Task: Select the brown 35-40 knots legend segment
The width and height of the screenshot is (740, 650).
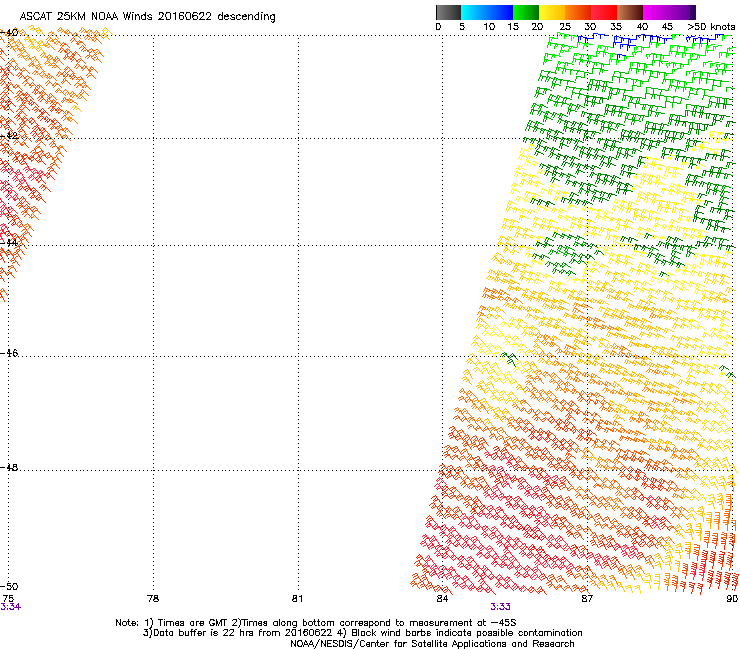Action: 630,12
